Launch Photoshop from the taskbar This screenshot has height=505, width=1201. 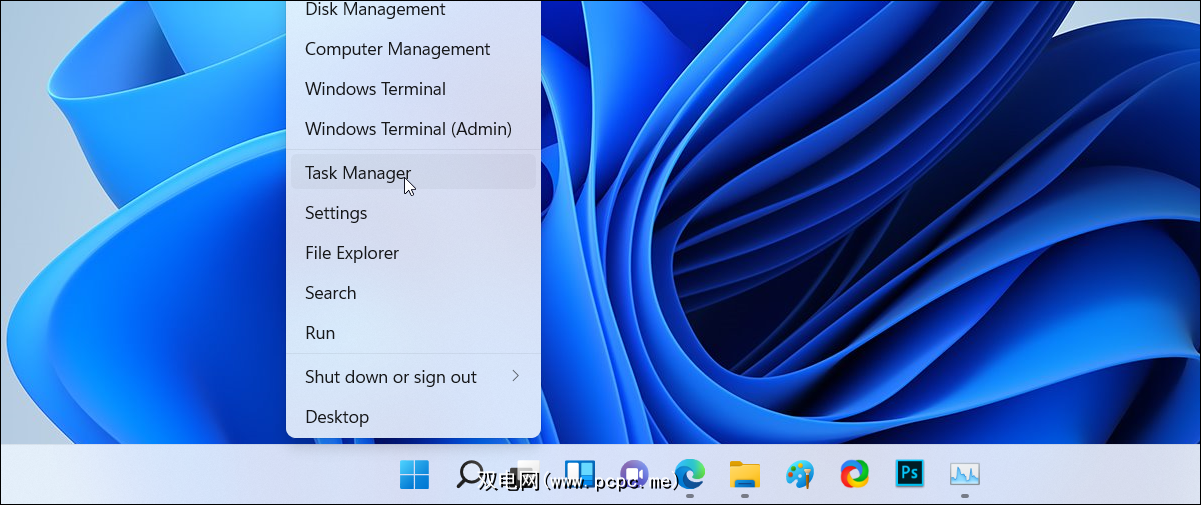click(x=909, y=473)
